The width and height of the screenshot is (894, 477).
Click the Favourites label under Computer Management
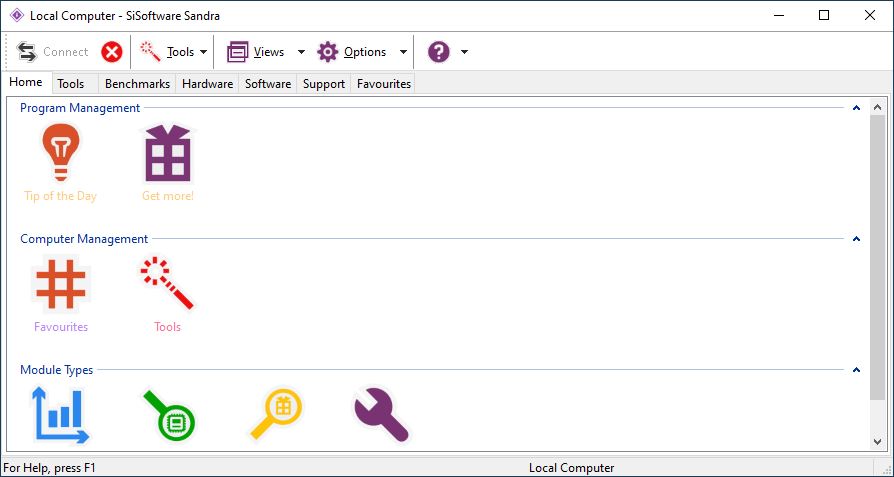61,327
